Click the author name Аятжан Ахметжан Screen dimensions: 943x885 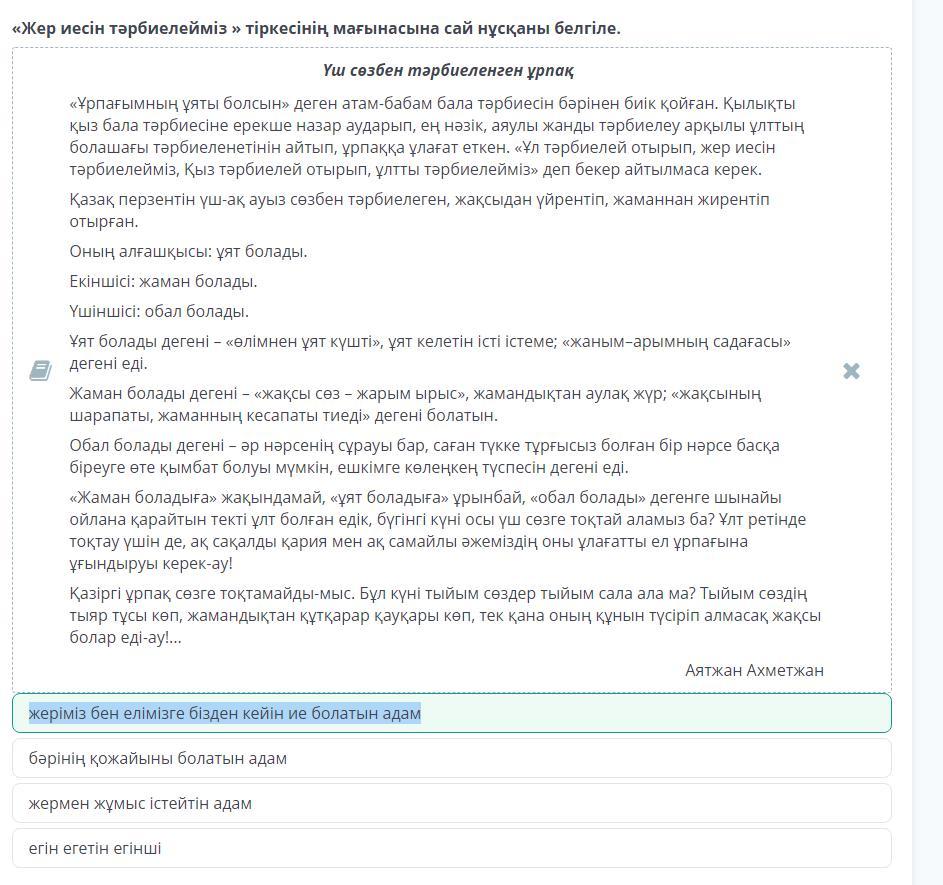point(754,670)
